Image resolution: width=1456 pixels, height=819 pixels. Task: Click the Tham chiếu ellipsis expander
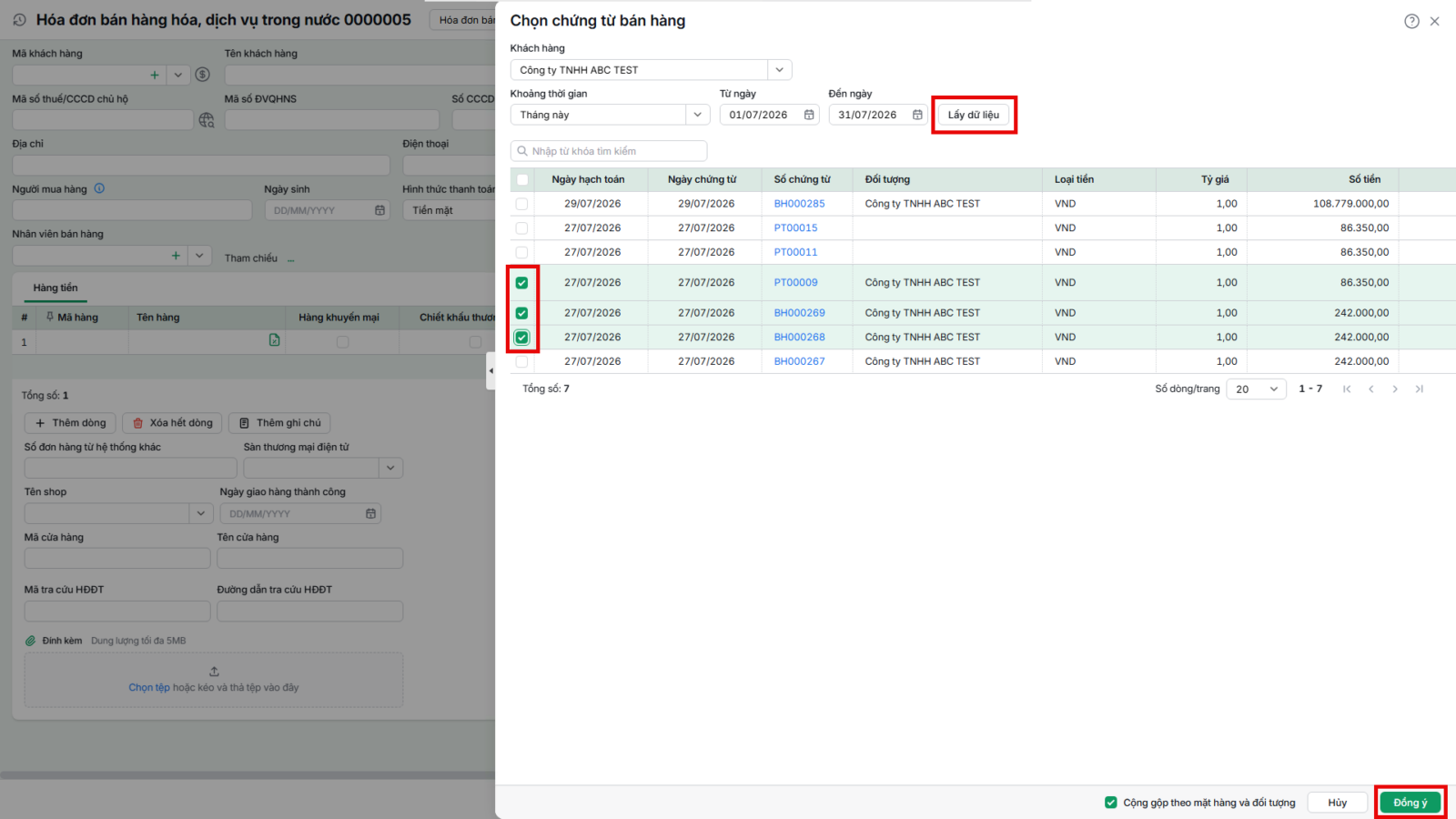pyautogui.click(x=291, y=259)
